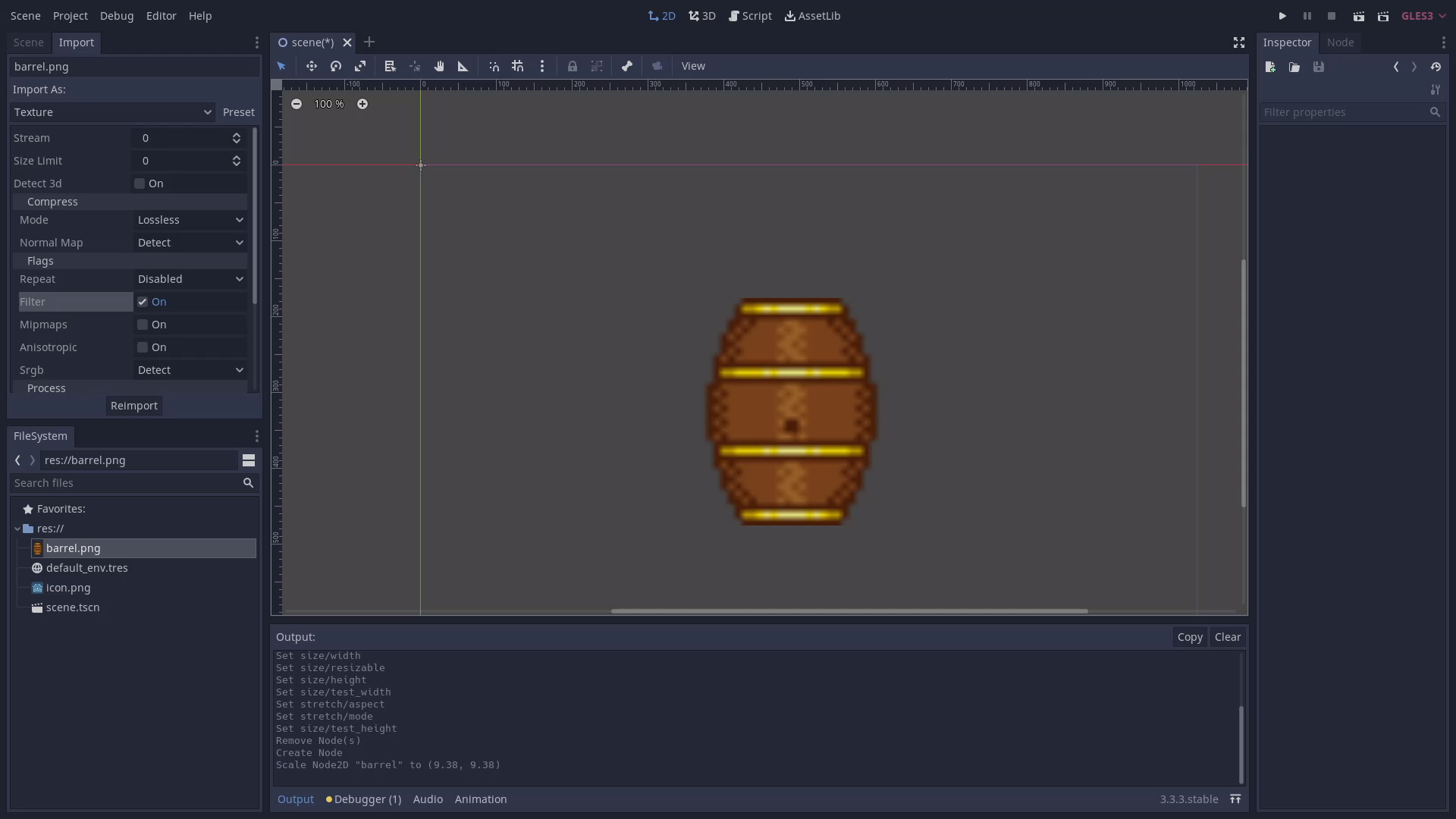
Task: Expand the Srgb dropdown selector
Action: coord(190,369)
